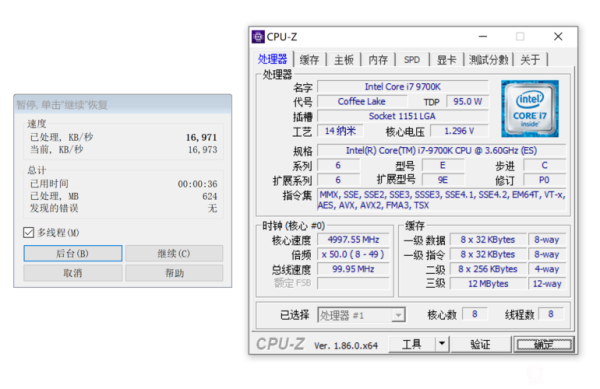Click the specification i7-9700K CPU @ 3.60GHz (ES)

click(442, 150)
